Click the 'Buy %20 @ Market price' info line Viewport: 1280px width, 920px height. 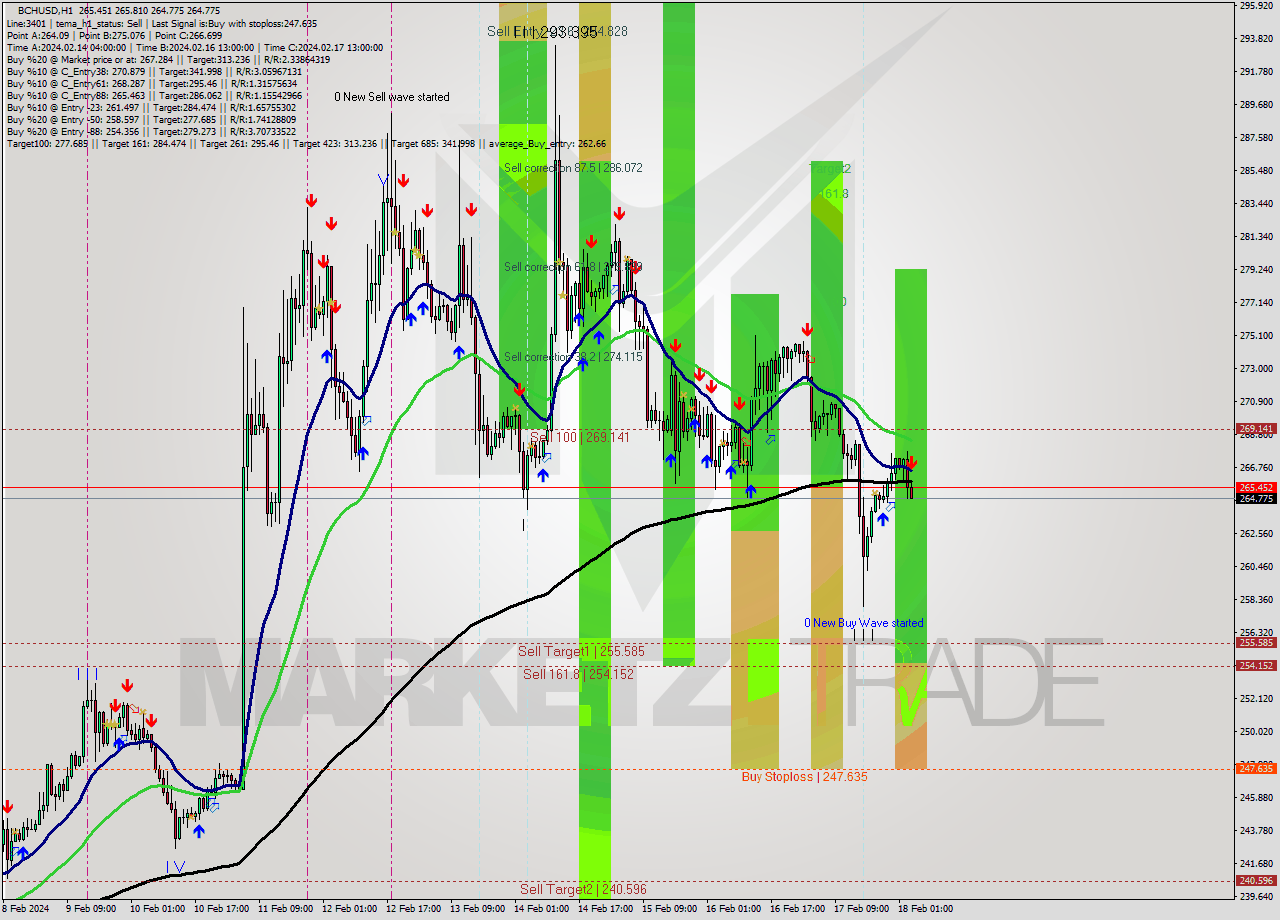click(x=168, y=59)
